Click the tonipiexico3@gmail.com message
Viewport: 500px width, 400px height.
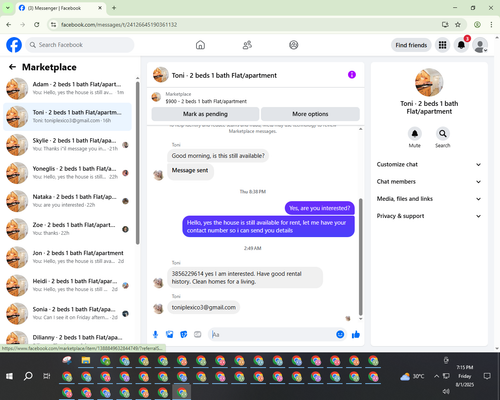[x=204, y=307]
